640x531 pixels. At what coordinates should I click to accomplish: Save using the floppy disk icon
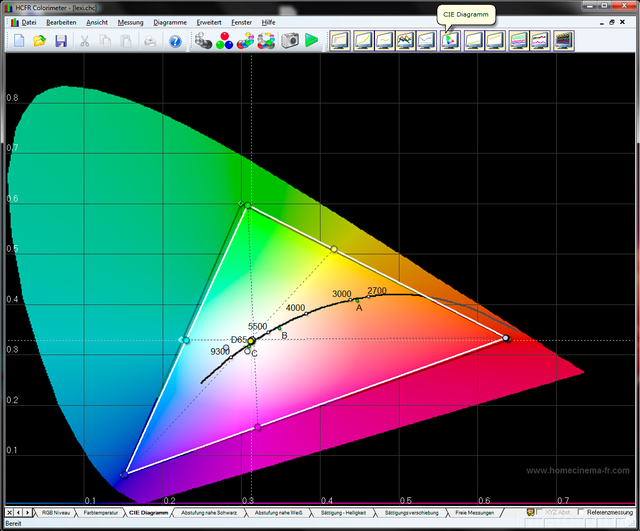[x=62, y=41]
